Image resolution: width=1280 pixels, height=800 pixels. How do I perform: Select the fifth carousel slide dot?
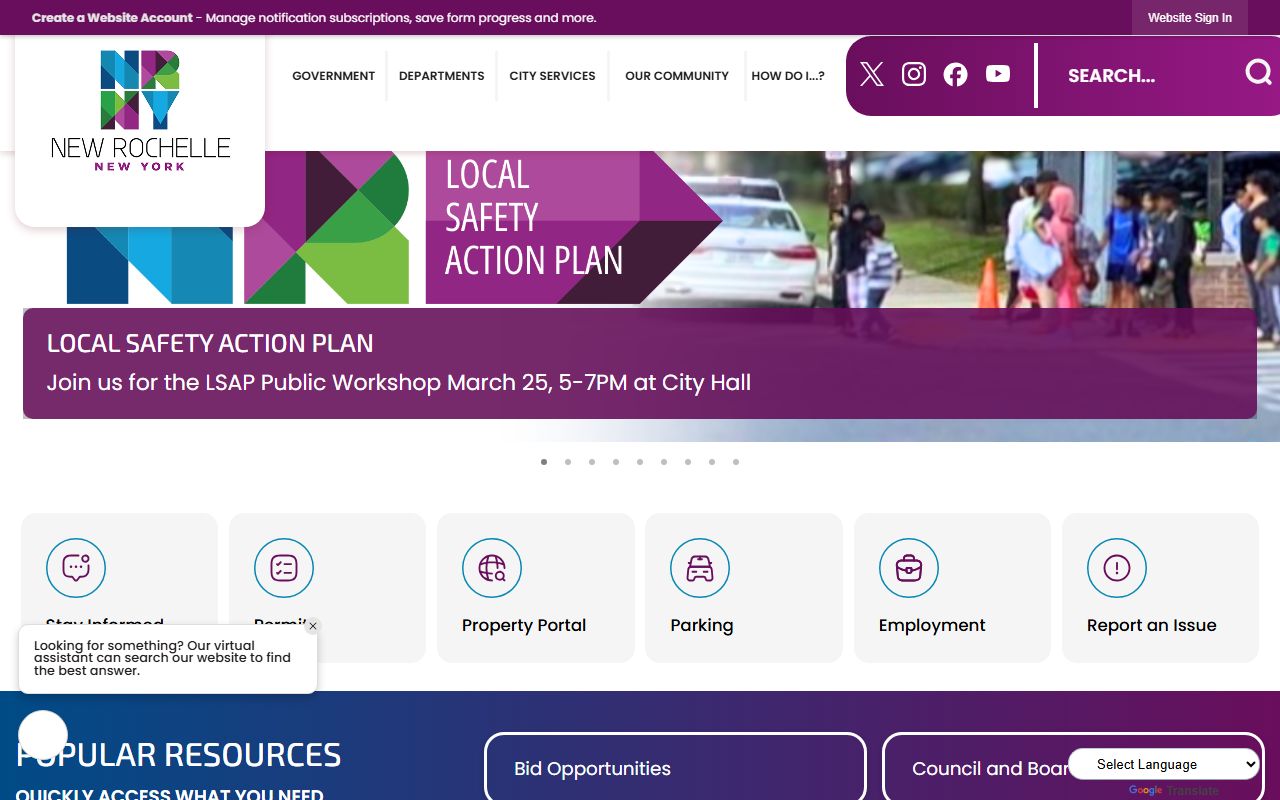click(640, 462)
